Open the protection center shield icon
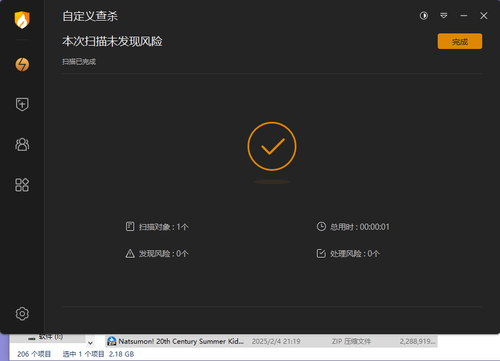Image resolution: width=500 pixels, height=361 pixels. tap(22, 104)
